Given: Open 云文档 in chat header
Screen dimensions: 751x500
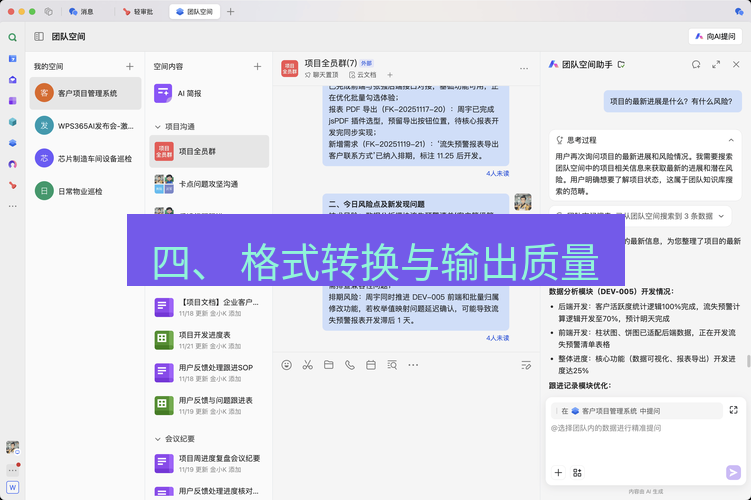Looking at the screenshot, I should point(363,75).
